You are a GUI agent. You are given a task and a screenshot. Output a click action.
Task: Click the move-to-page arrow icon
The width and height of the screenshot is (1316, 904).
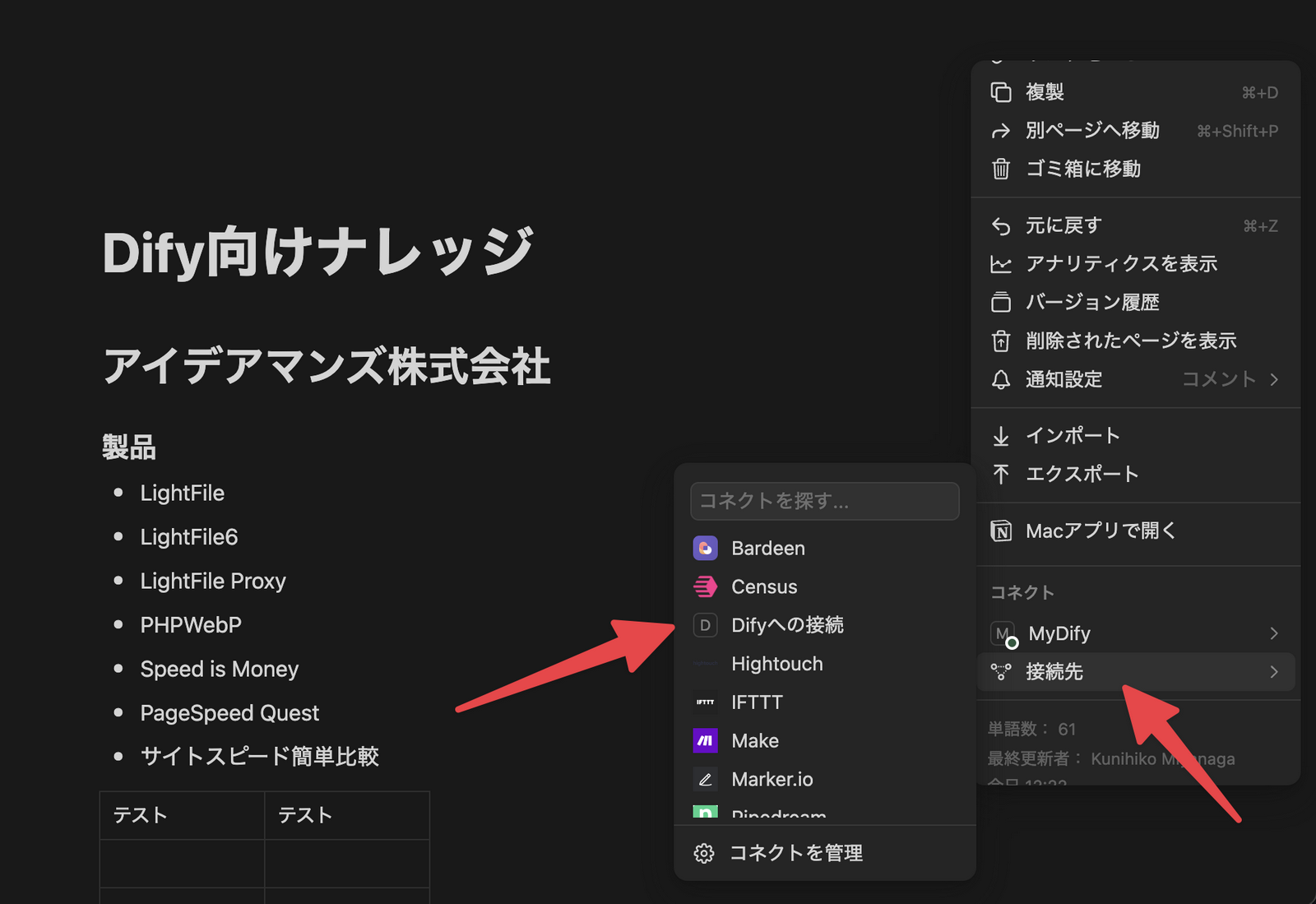point(1001,131)
